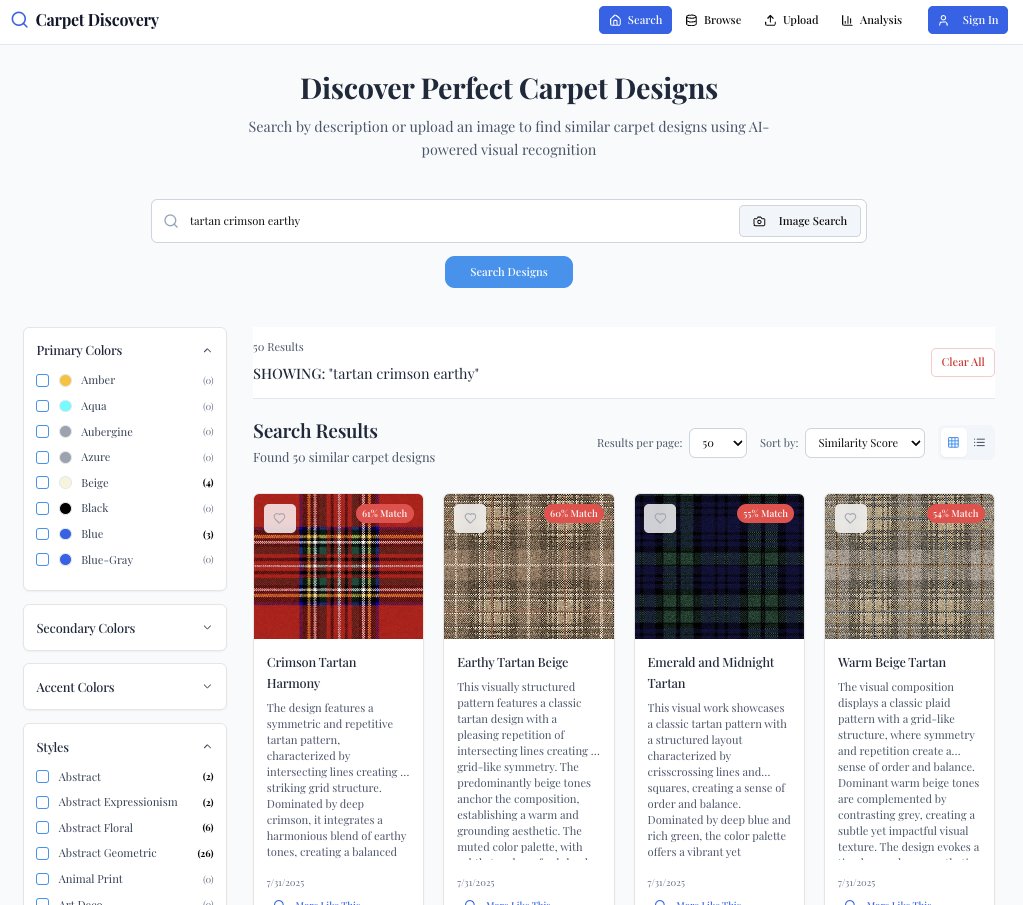1023x905 pixels.
Task: Open the Crimson Tartan Harmony thumbnail
Action: pos(339,566)
